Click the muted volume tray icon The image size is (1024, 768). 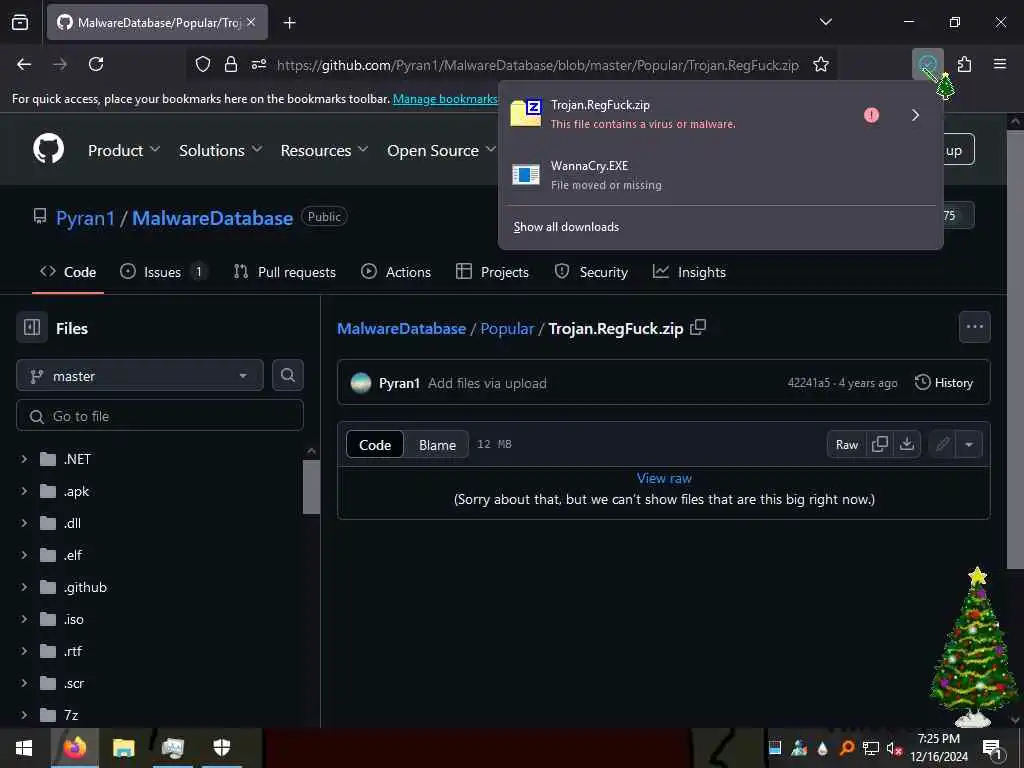pyautogui.click(x=893, y=748)
